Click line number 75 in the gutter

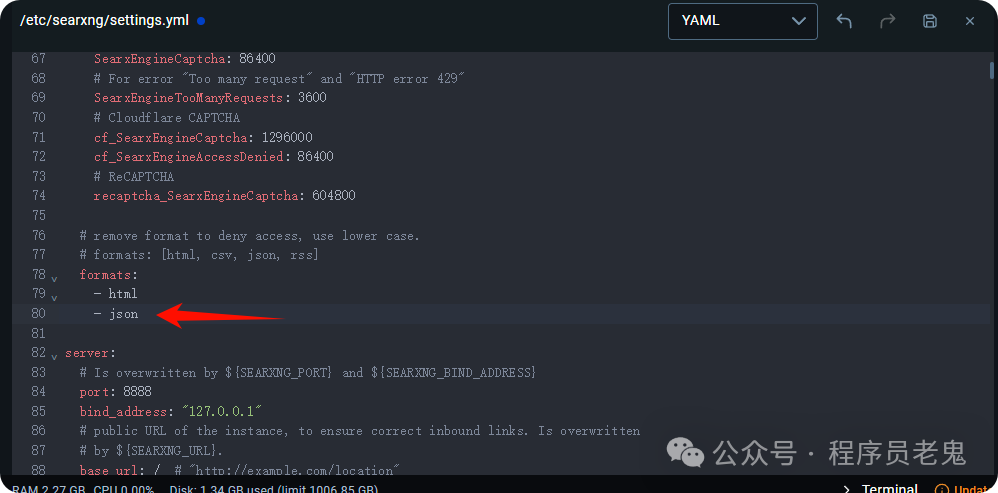[38, 215]
